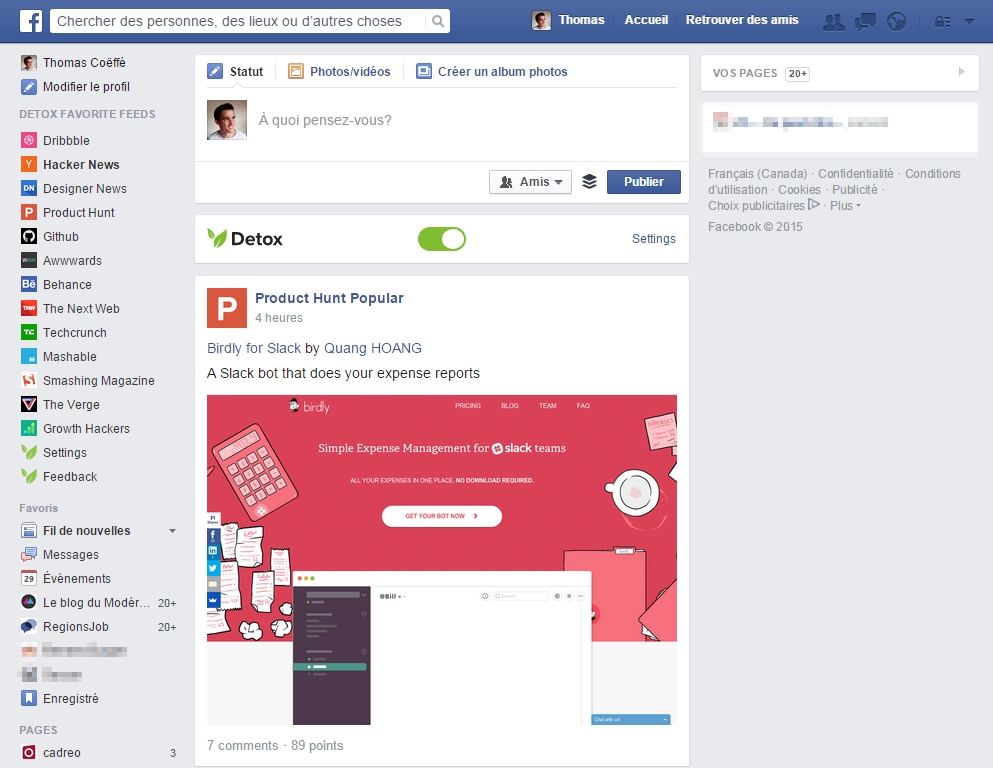Image resolution: width=993 pixels, height=768 pixels.
Task: Open Detox Settings in the sidebar
Action: (x=65, y=453)
